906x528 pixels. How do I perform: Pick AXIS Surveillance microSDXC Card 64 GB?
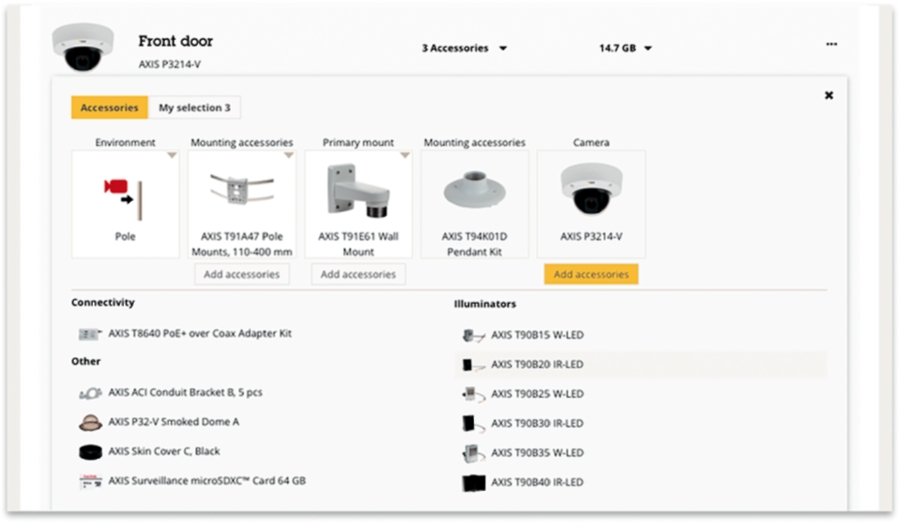207,481
